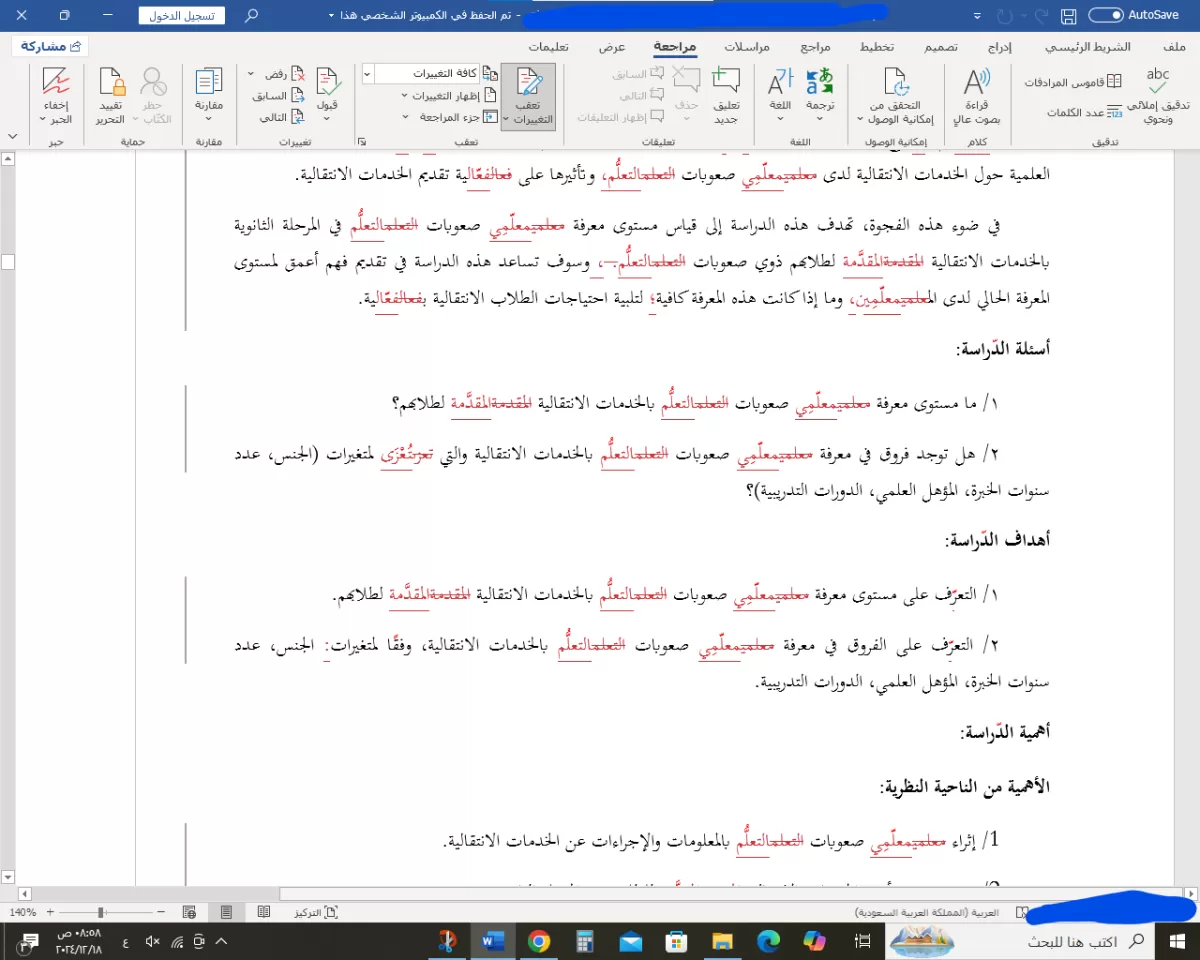Click the Share (مشاركة) button

click(x=50, y=47)
